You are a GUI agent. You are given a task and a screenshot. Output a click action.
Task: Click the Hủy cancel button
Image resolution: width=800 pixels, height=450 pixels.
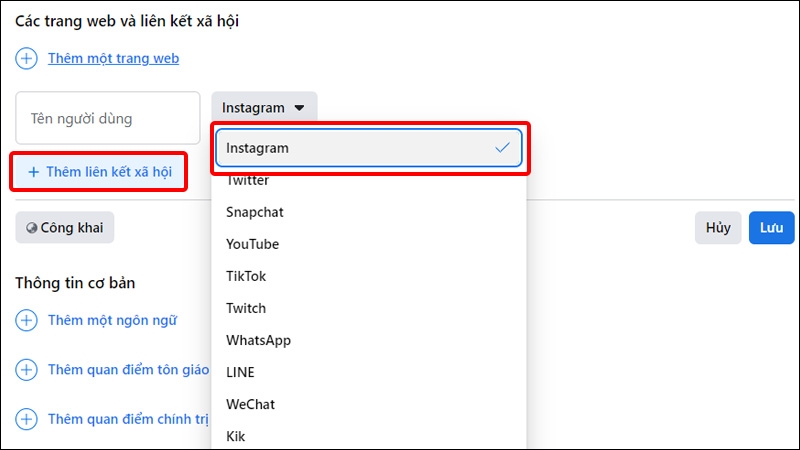[718, 228]
